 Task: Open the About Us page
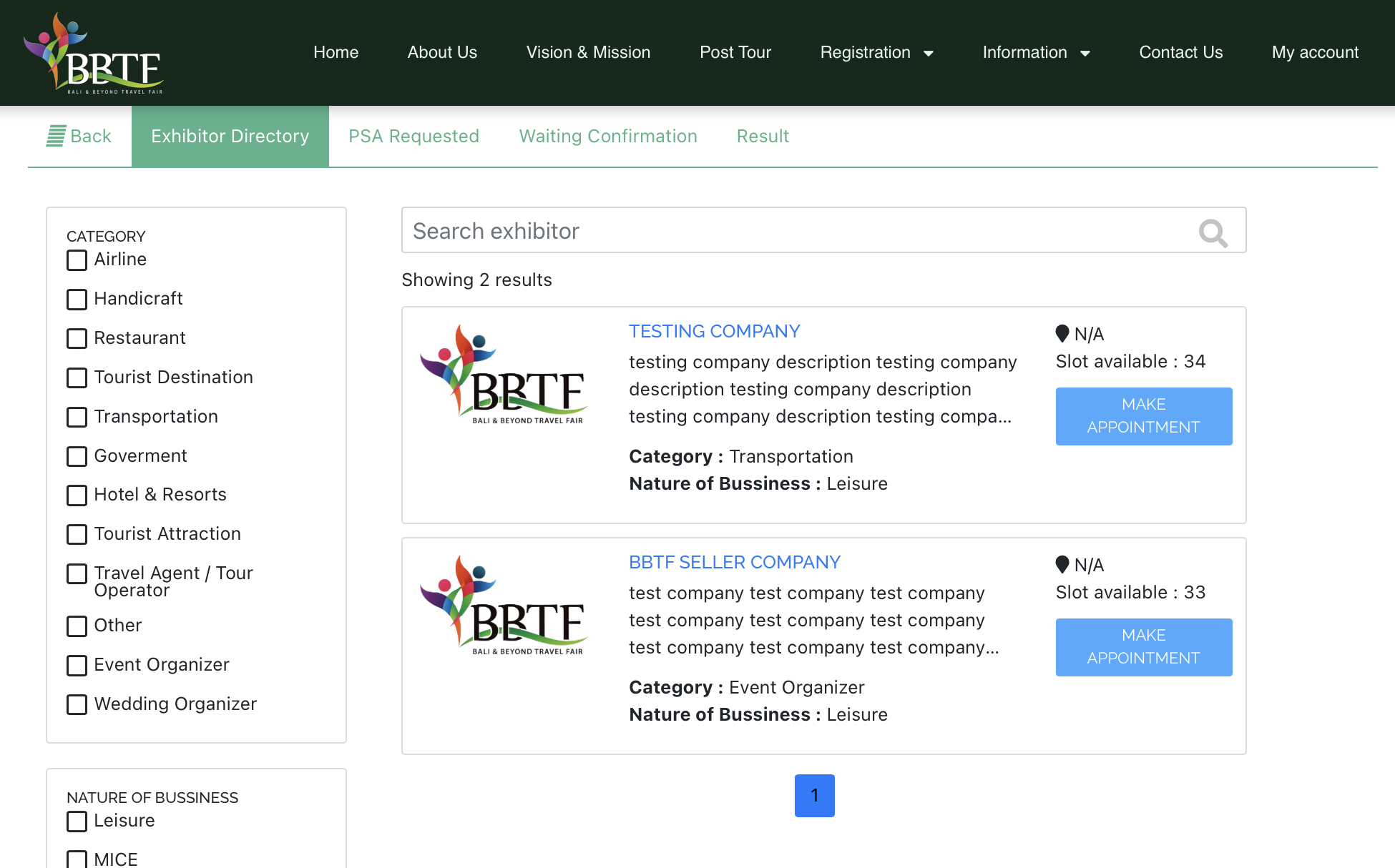[442, 52]
